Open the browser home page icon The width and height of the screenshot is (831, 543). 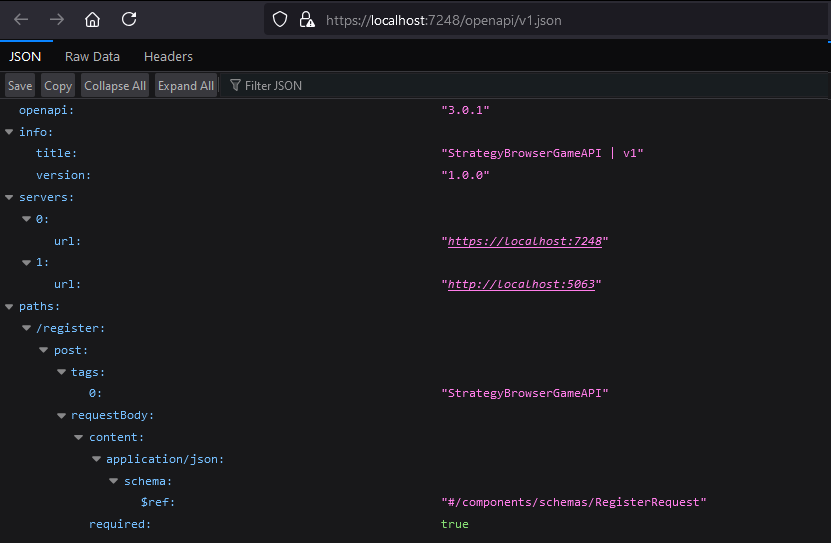92,20
